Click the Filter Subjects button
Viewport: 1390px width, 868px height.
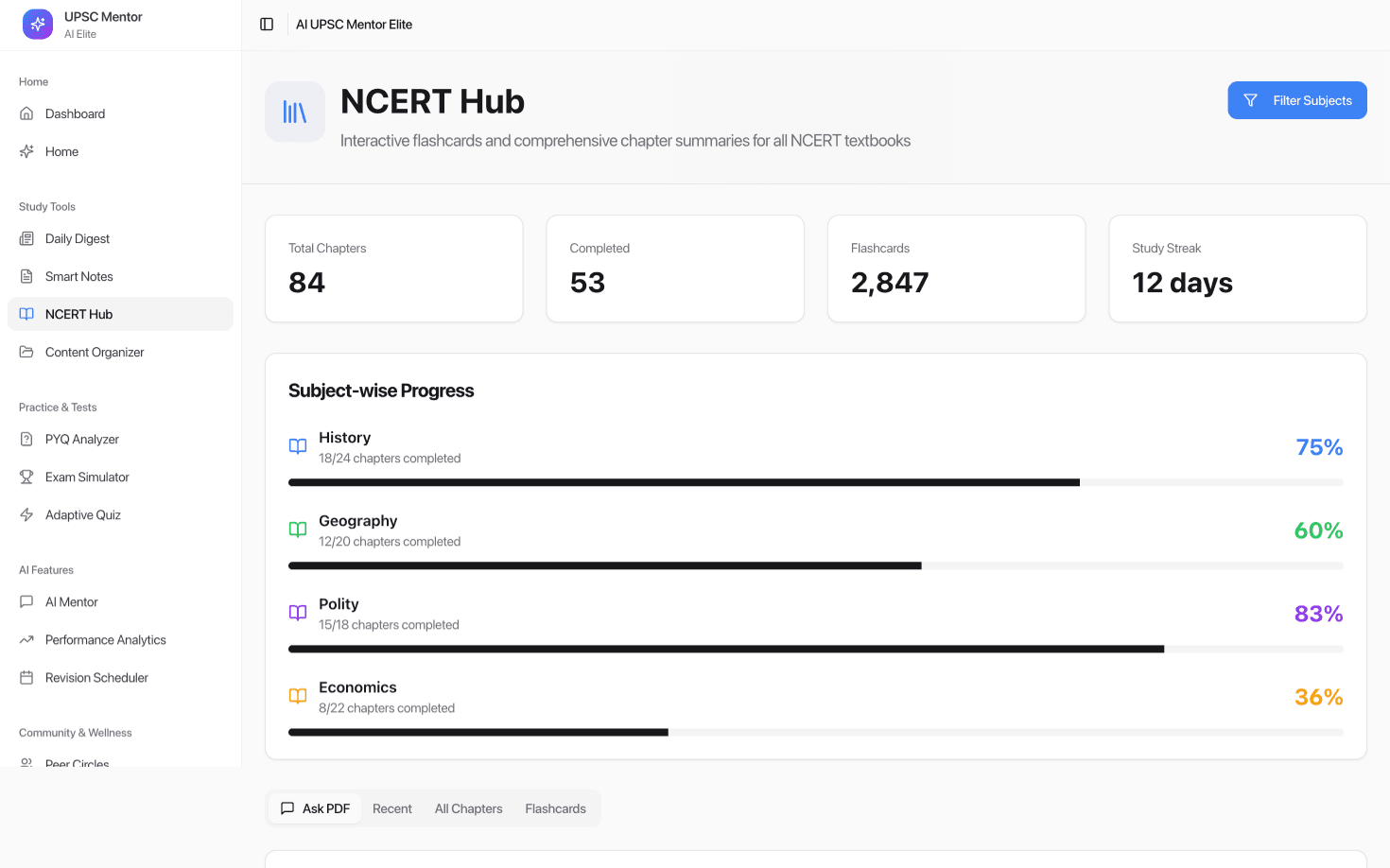pos(1297,100)
